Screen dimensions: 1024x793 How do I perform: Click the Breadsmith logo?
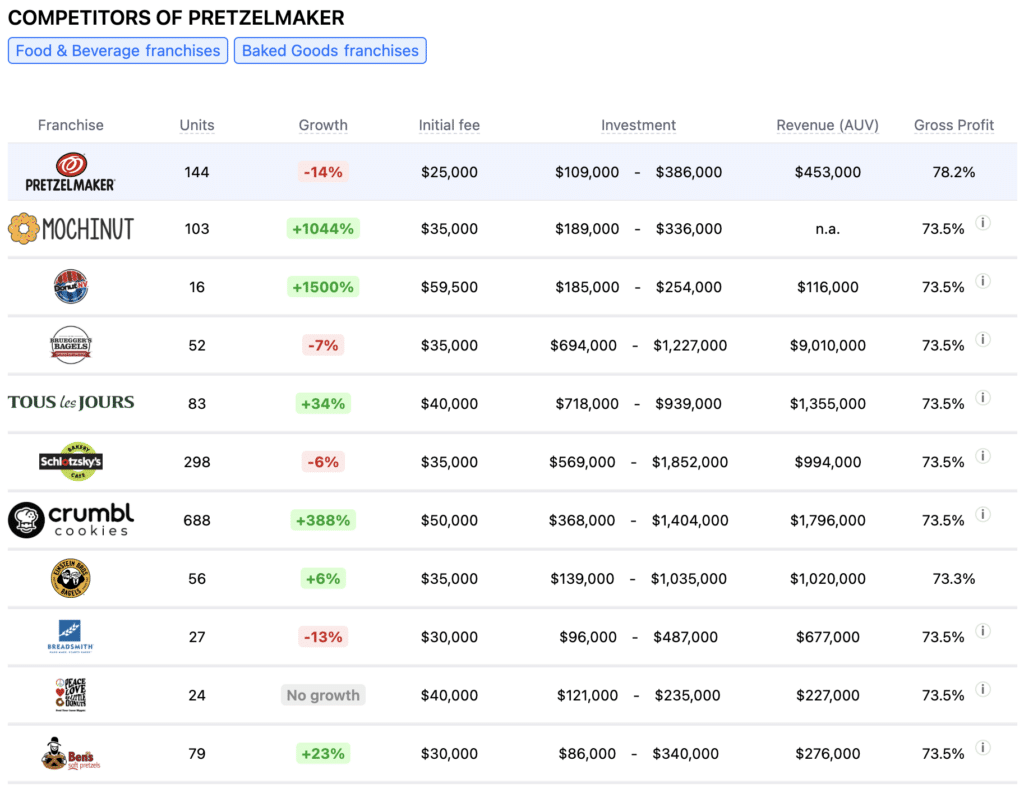(71, 636)
